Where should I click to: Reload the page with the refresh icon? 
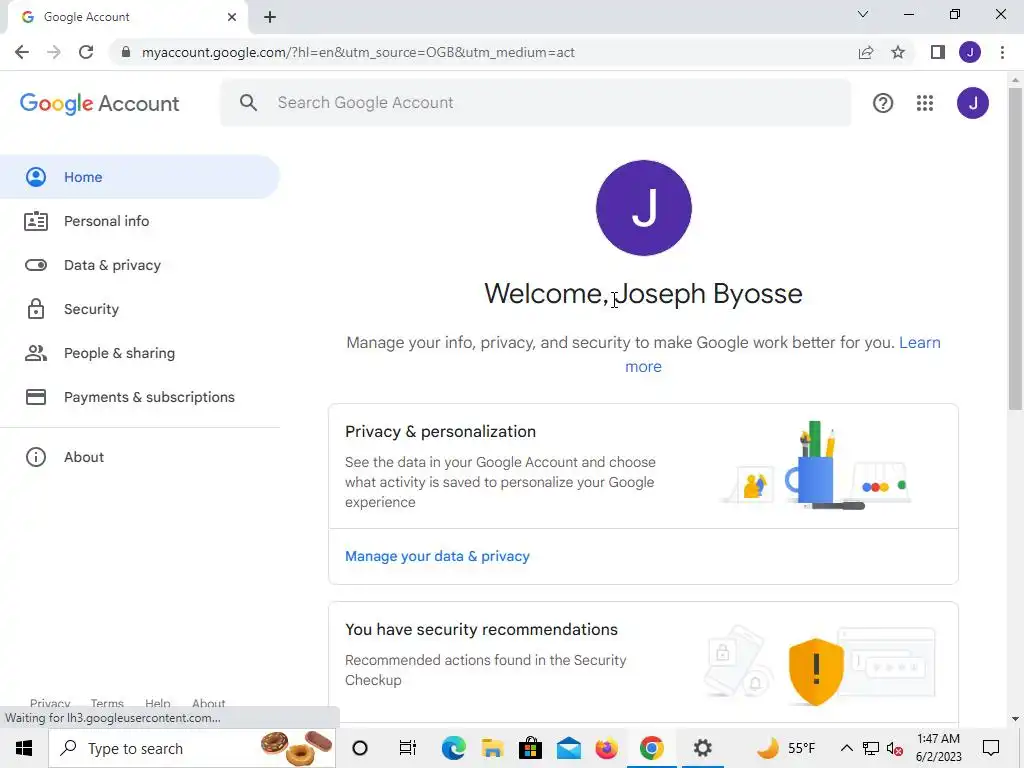[x=86, y=52]
